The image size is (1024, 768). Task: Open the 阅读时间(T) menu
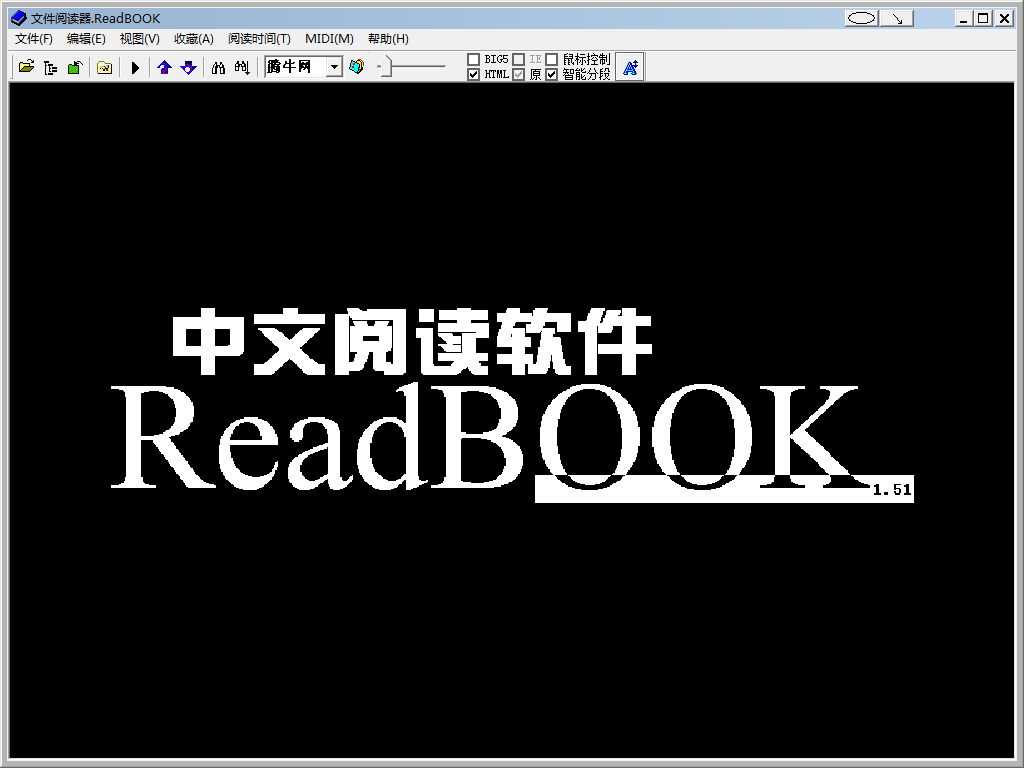pyautogui.click(x=259, y=39)
